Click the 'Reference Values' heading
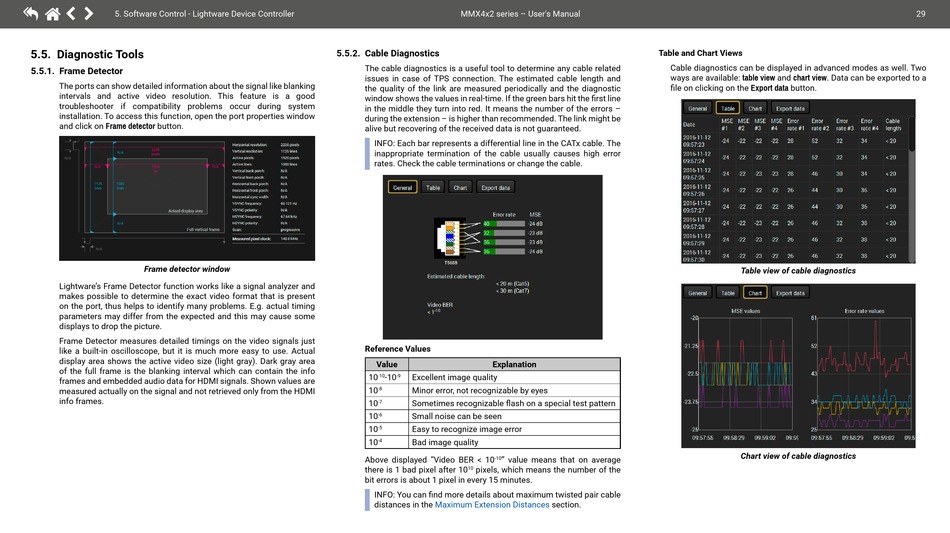Viewport: 950px width, 533px height. (x=397, y=349)
